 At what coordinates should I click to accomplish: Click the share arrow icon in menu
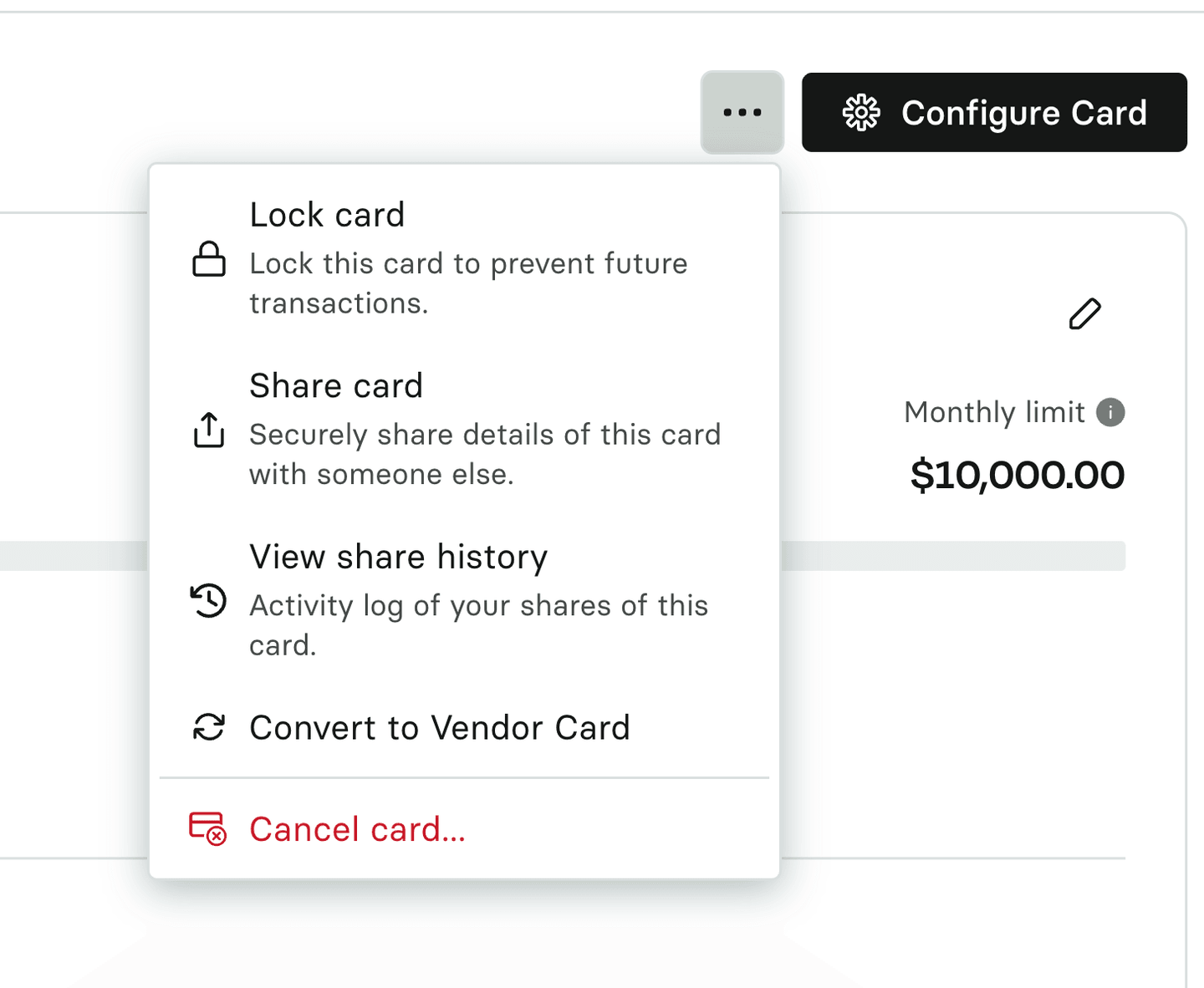click(x=209, y=430)
